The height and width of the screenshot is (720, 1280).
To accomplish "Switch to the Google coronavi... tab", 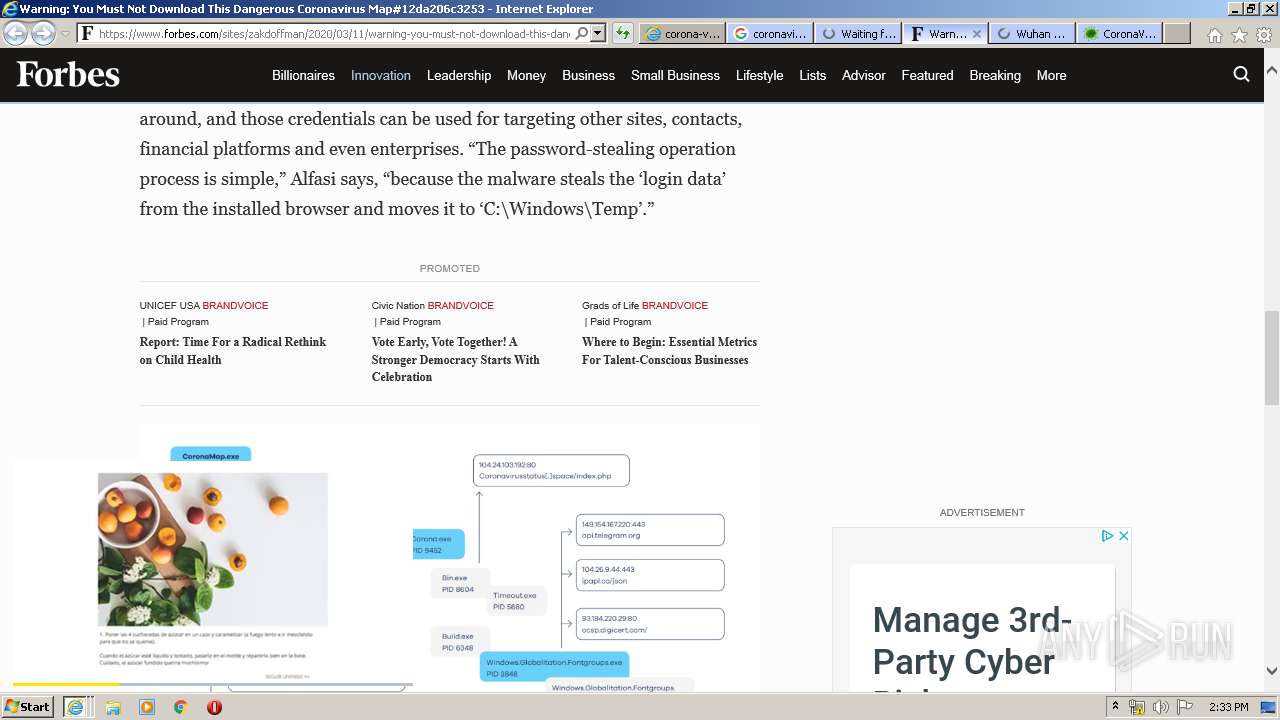I will 770,33.
